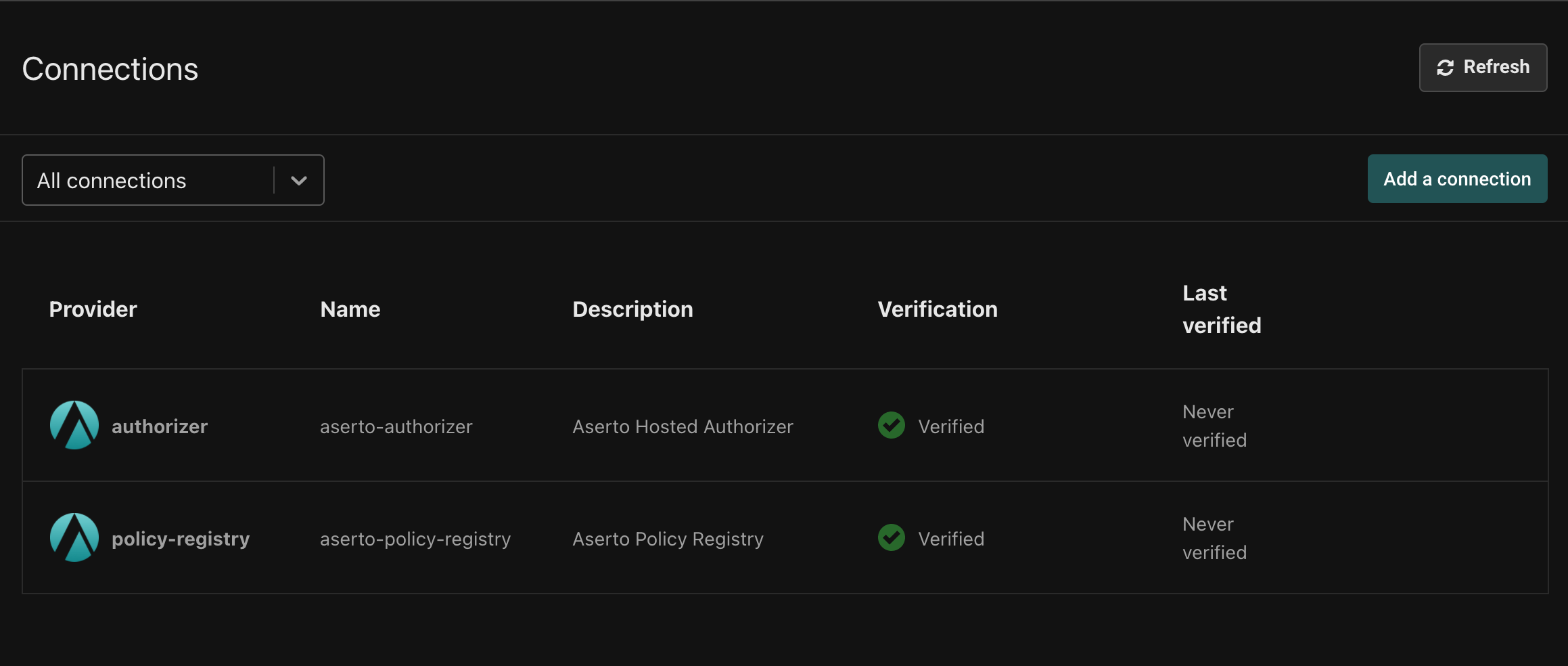Open the authorizer provider row
Screen dimensions: 1568x666
[160, 426]
